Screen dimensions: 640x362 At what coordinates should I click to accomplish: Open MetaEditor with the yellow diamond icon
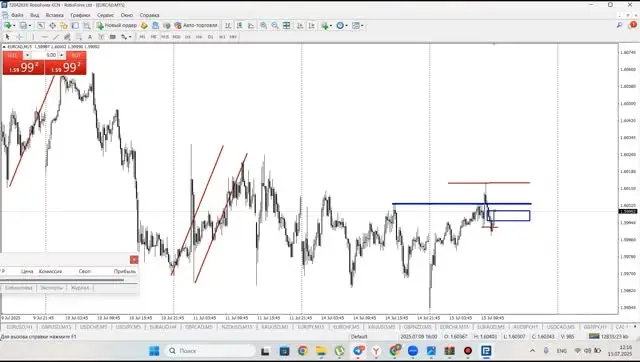144,25
